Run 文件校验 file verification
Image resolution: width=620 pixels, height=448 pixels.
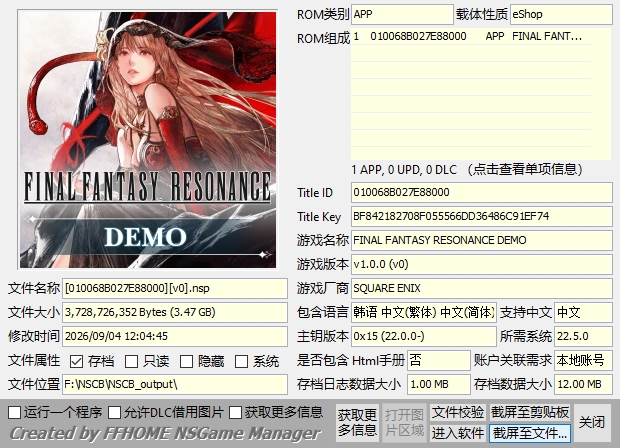click(x=458, y=412)
